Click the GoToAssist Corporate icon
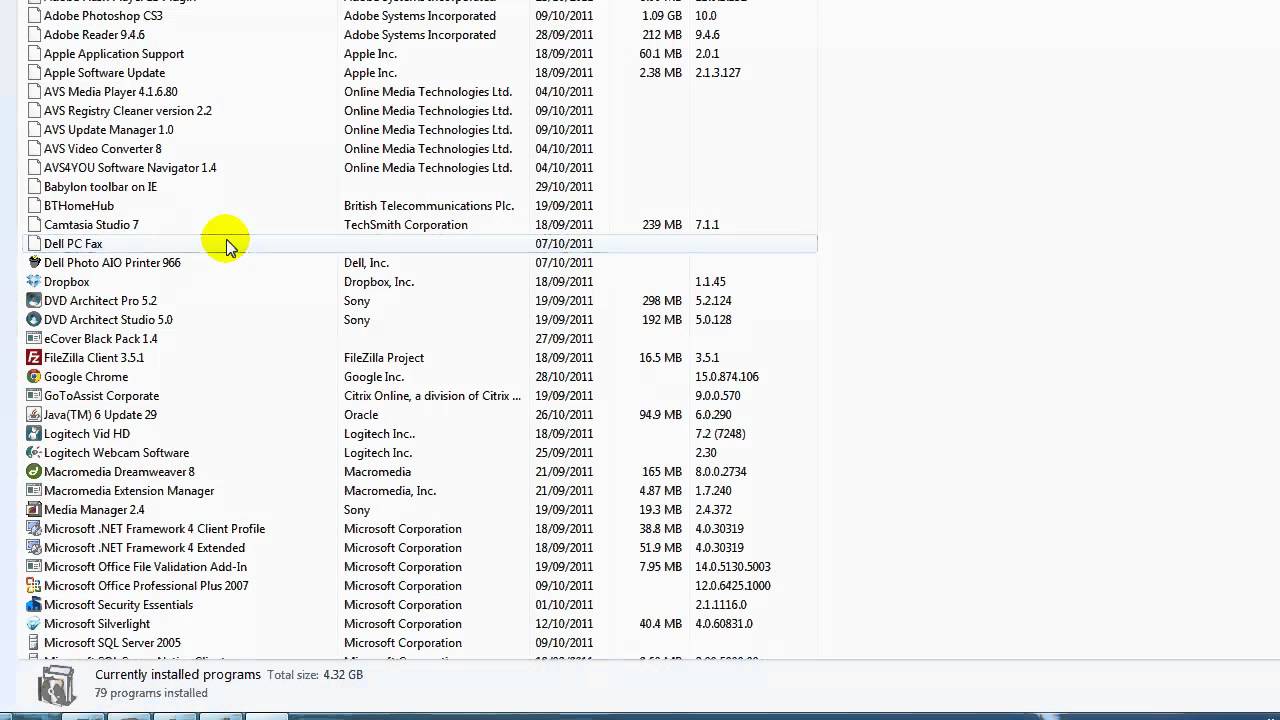Viewport: 1280px width, 720px height. (34, 396)
